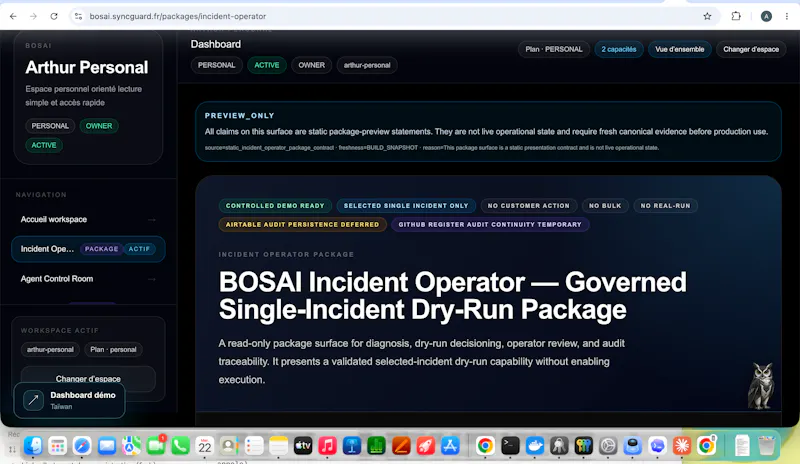Viewport: 800px width, 464px height.
Task: Click the arthur-personal chip in Workspace Actif
Action: click(50, 350)
